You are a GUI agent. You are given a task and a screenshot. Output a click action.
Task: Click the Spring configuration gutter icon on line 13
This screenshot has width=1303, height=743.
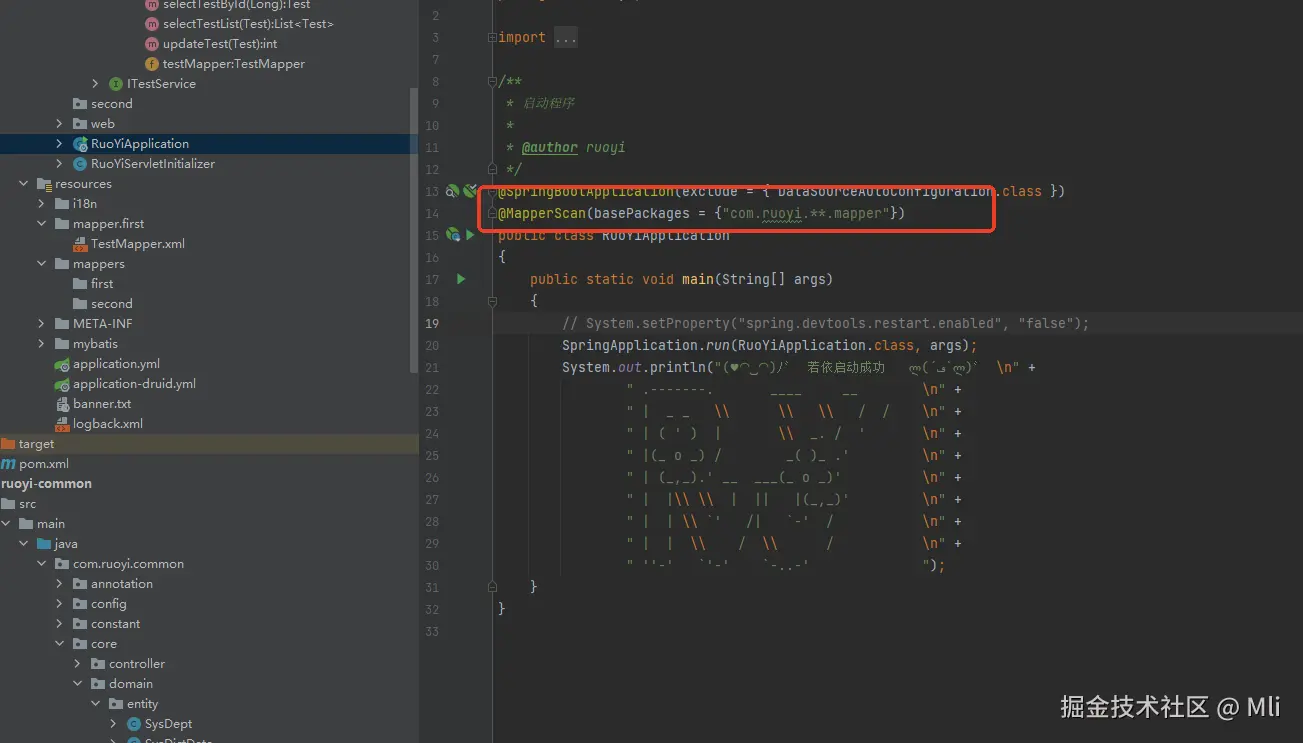pyautogui.click(x=468, y=191)
